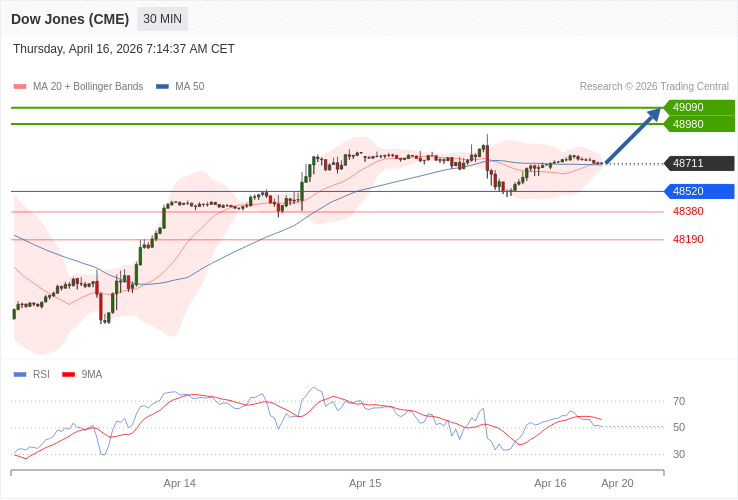Click the Research Trading Central credit text

point(654,87)
